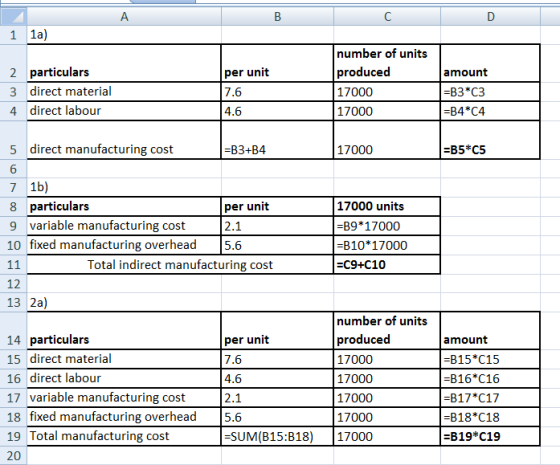Click formula cell '=B9*17000'

point(387,226)
